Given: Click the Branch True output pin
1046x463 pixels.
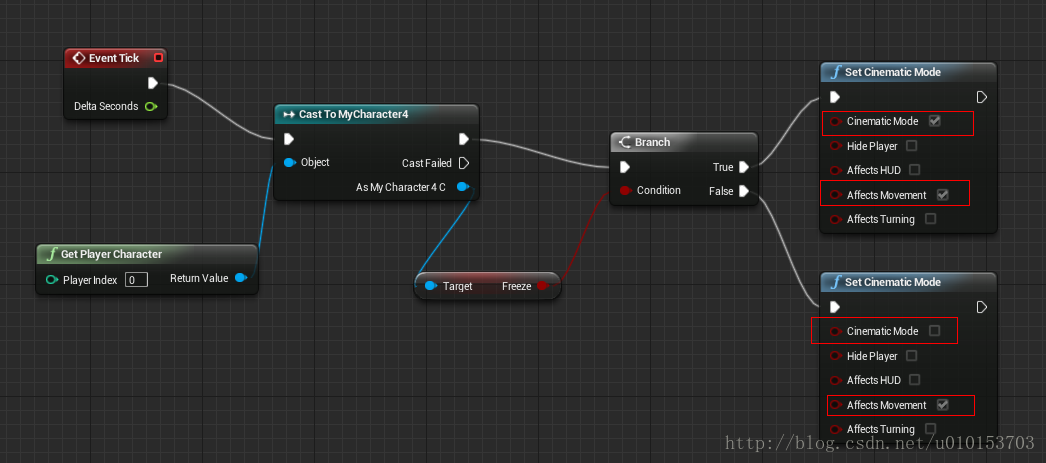Looking at the screenshot, I should 744,167.
